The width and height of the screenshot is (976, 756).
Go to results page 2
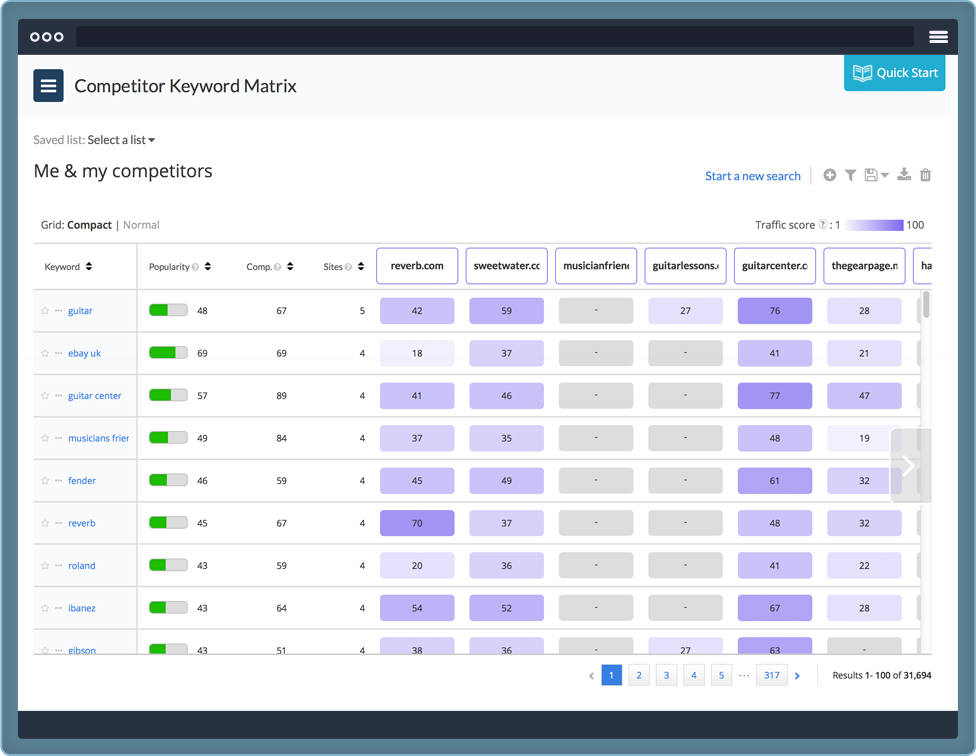639,675
